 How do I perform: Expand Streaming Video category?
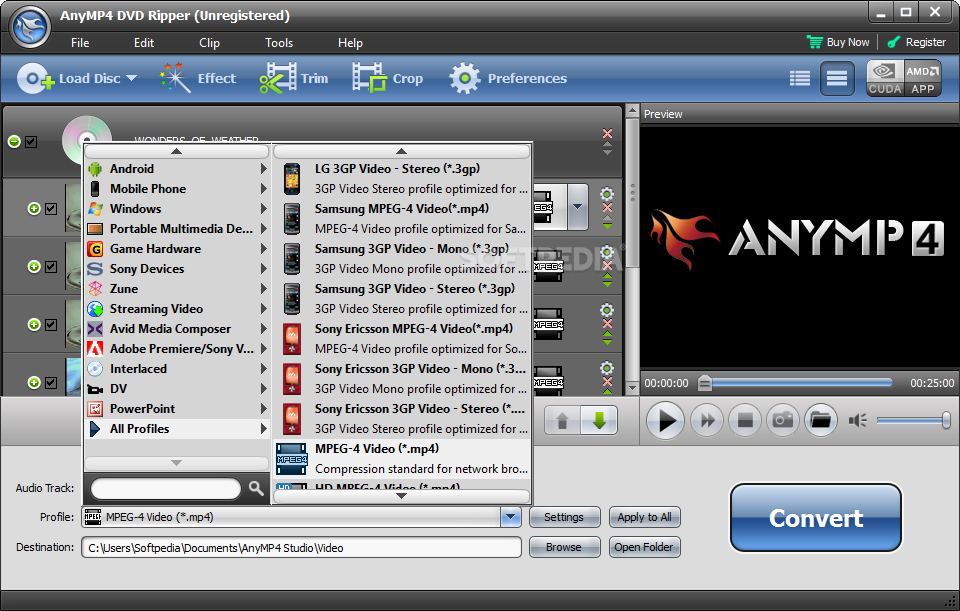pyautogui.click(x=177, y=309)
